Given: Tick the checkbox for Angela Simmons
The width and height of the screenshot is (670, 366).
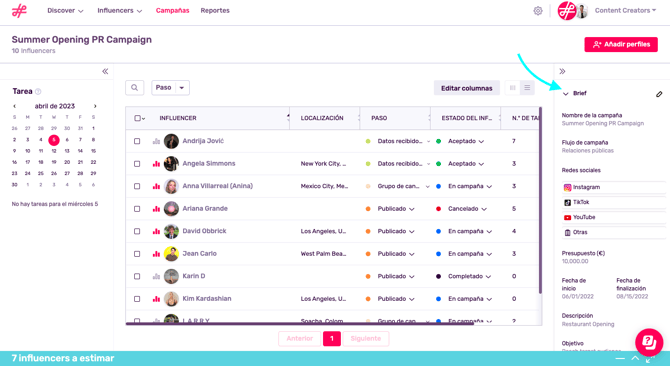Looking at the screenshot, I should [x=137, y=164].
